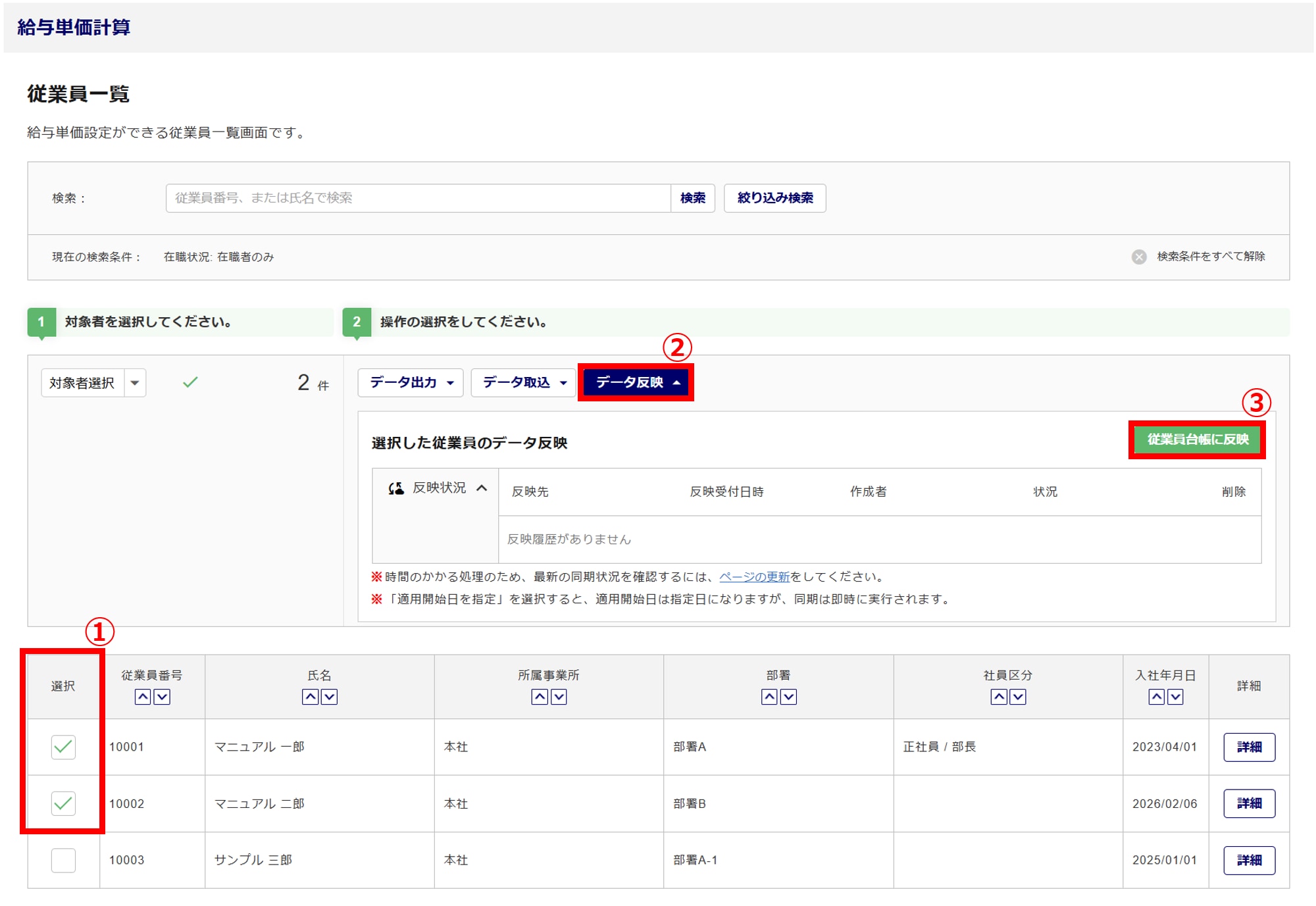Click the employee search input field
This screenshot has width=1316, height=906.
418,198
